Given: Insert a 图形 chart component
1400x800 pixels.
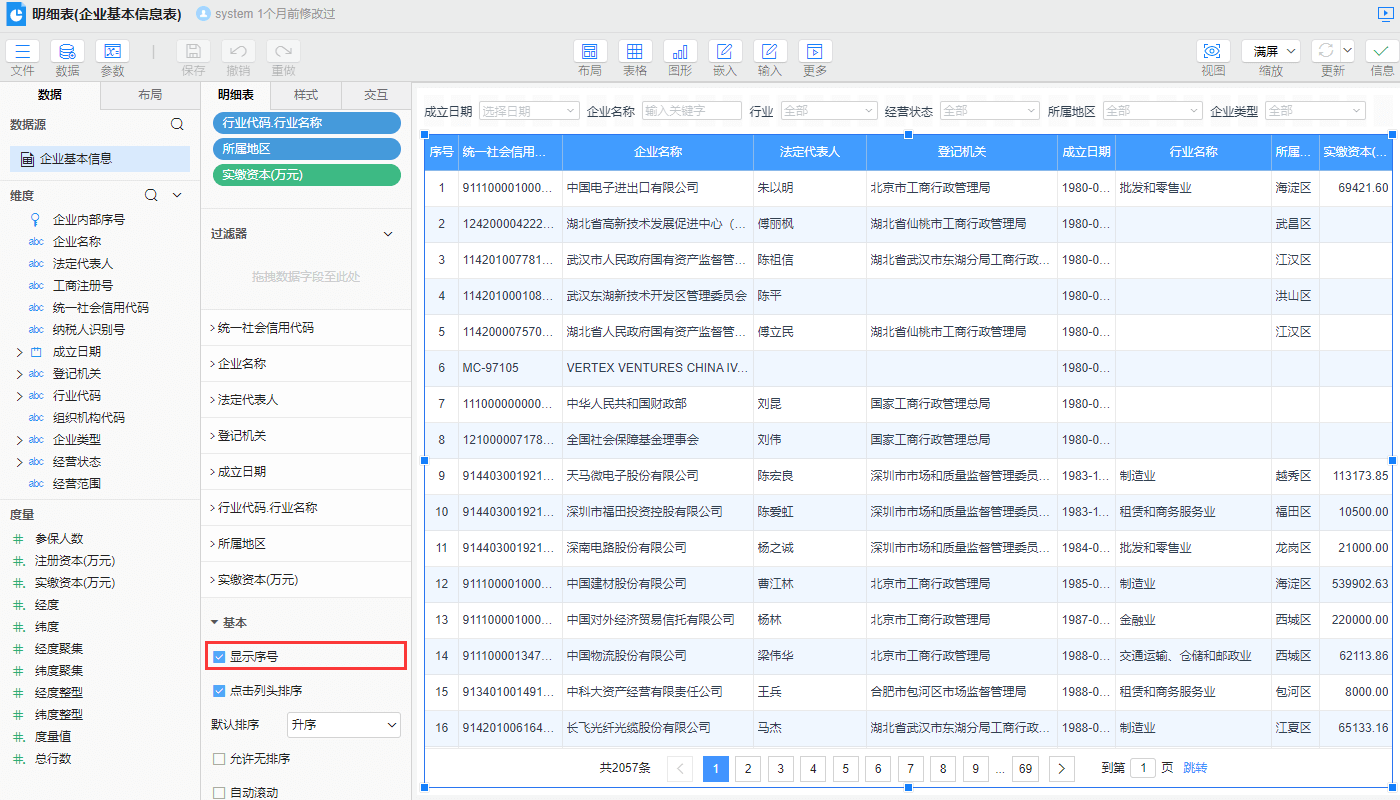Looking at the screenshot, I should [x=680, y=52].
